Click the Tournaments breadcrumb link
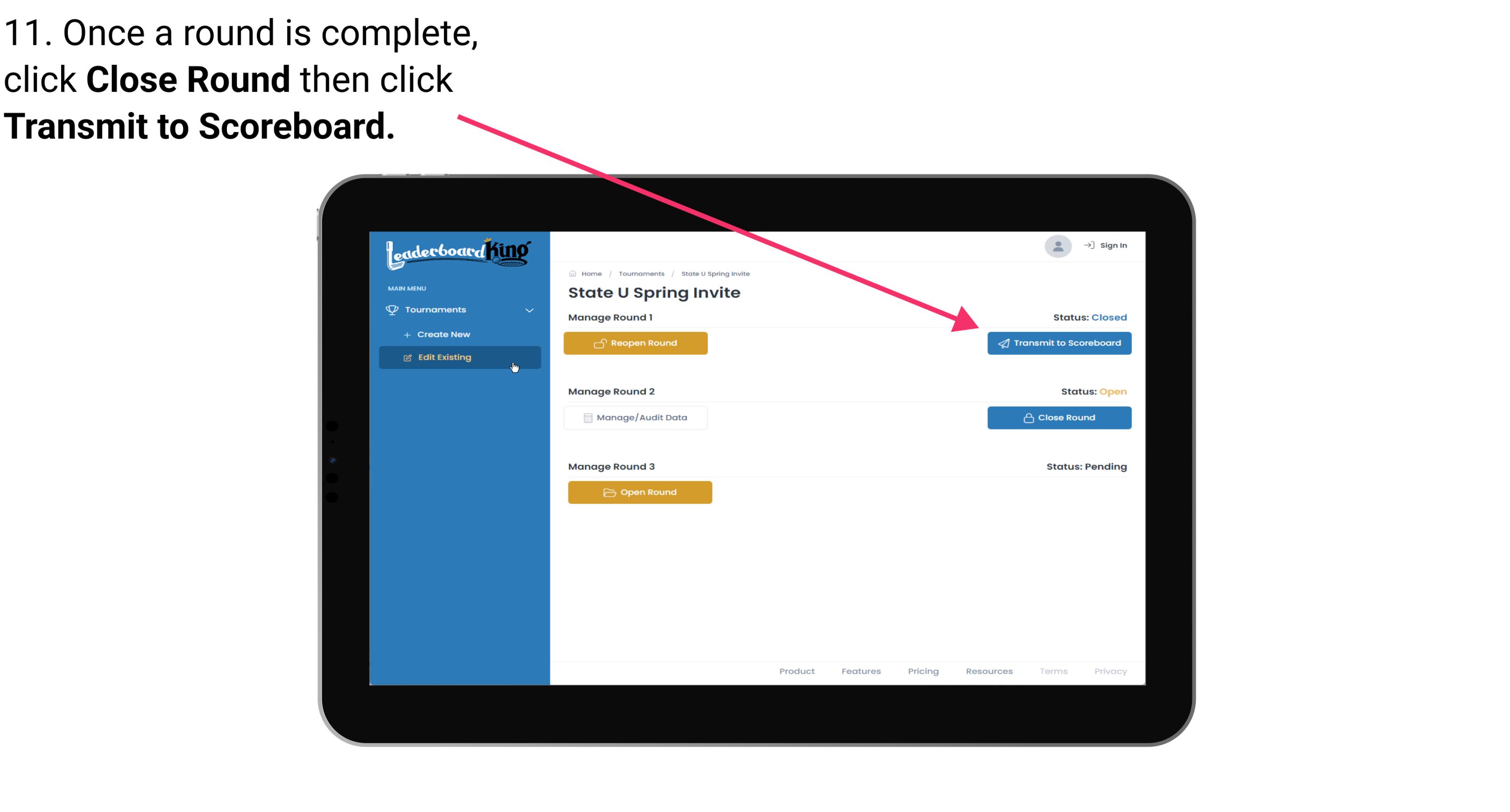This screenshot has width=1510, height=812. [640, 273]
